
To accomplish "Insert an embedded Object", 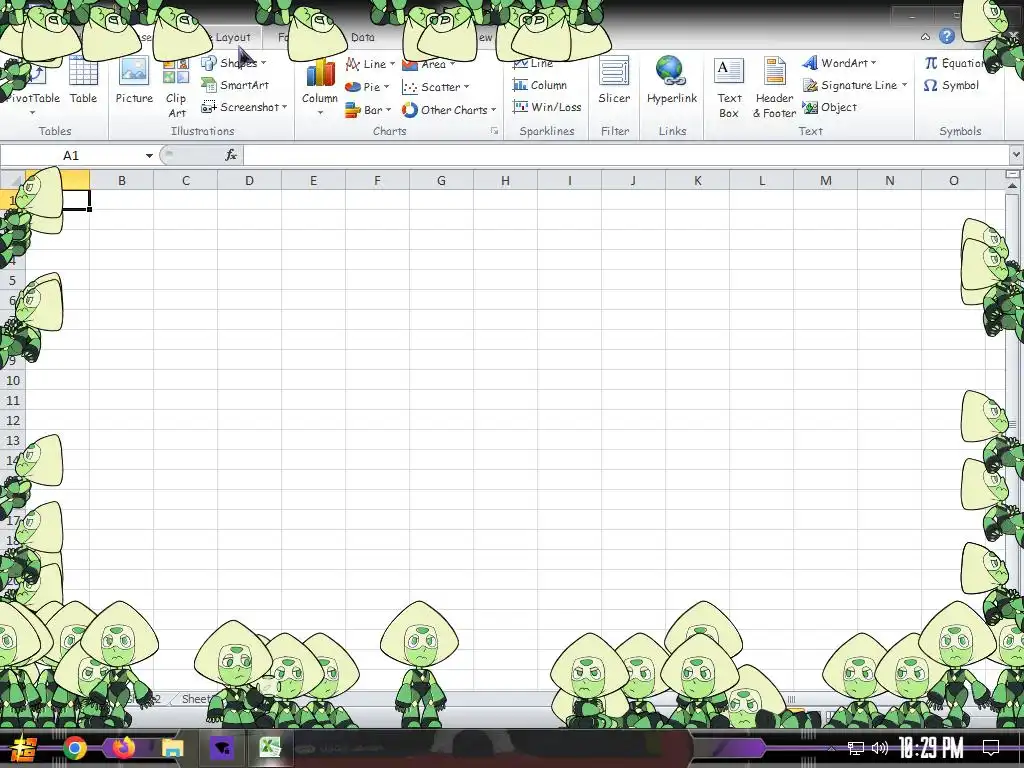I will coord(829,107).
